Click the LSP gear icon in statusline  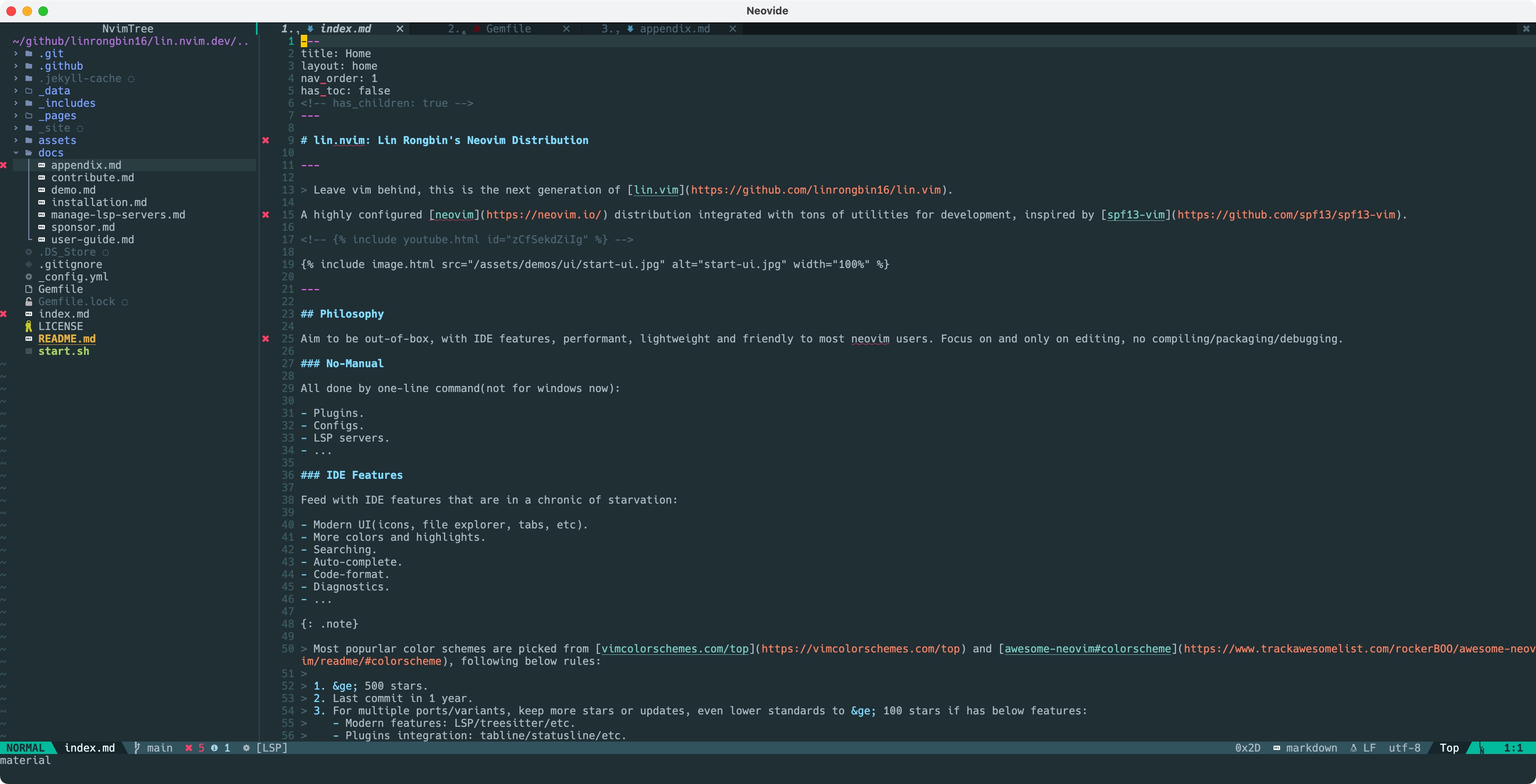point(246,748)
